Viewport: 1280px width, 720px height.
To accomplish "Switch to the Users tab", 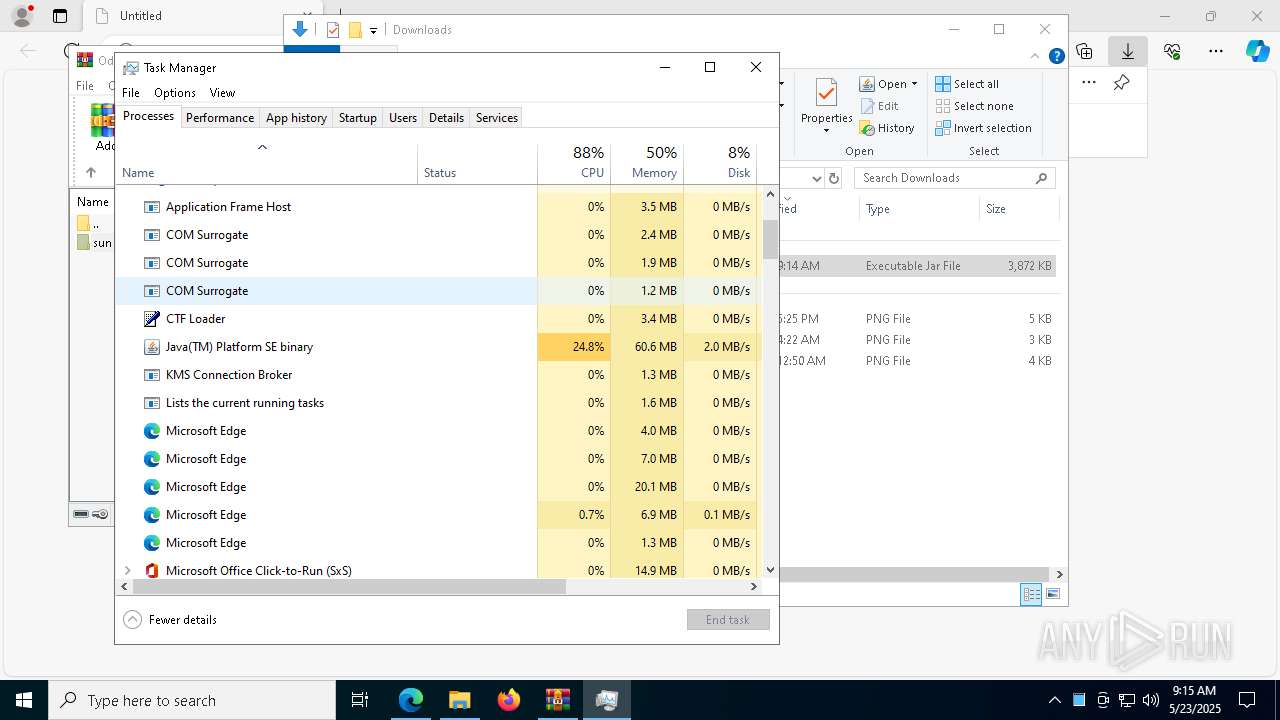I will (403, 118).
